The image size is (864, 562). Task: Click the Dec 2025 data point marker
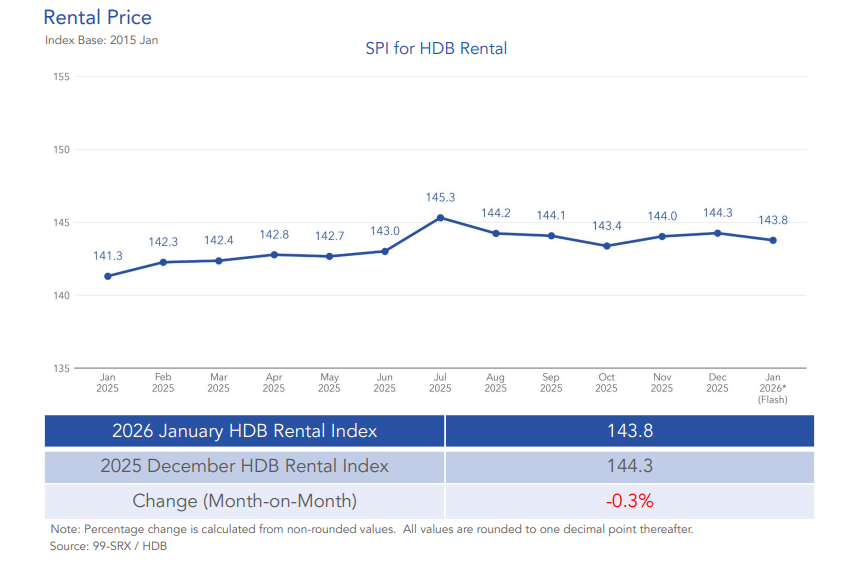[718, 233]
